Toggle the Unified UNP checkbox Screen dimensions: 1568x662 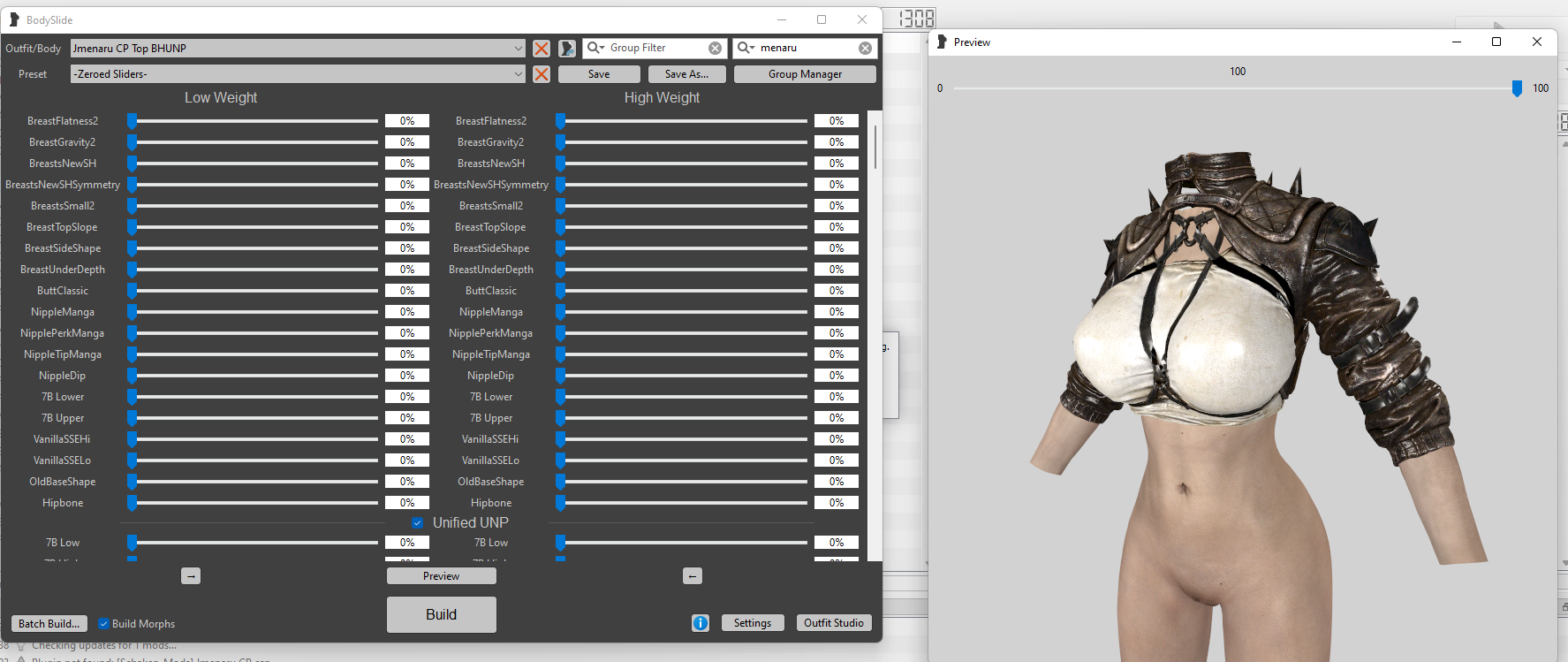(x=417, y=523)
